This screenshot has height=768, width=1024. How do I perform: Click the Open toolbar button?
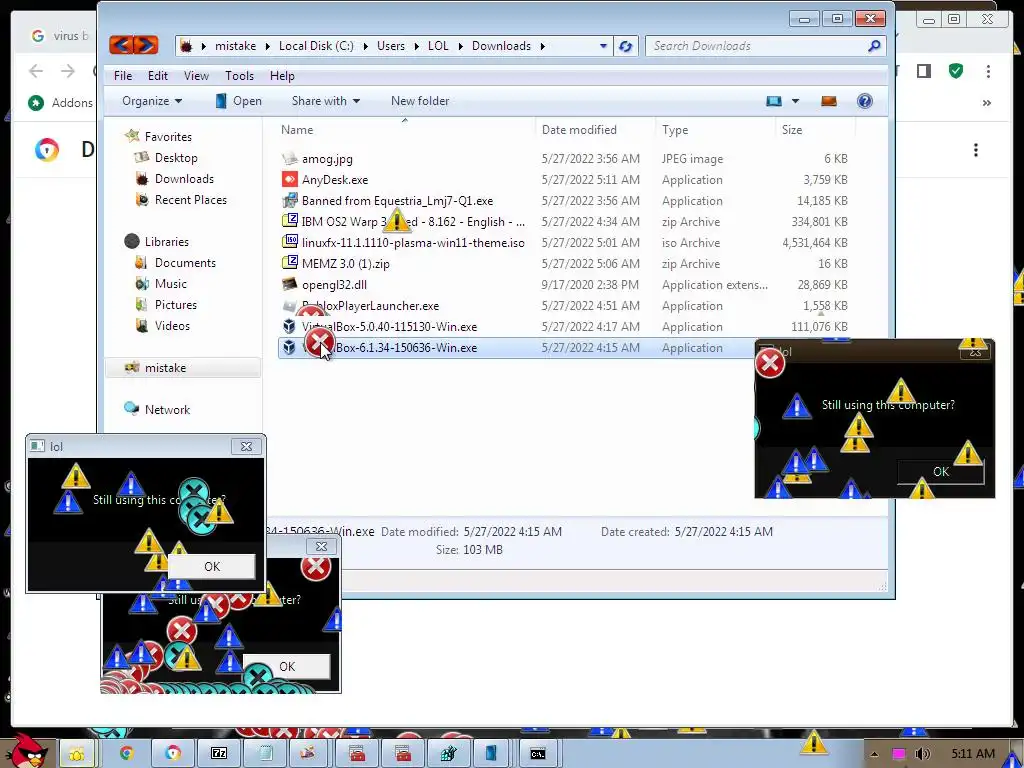(239, 101)
